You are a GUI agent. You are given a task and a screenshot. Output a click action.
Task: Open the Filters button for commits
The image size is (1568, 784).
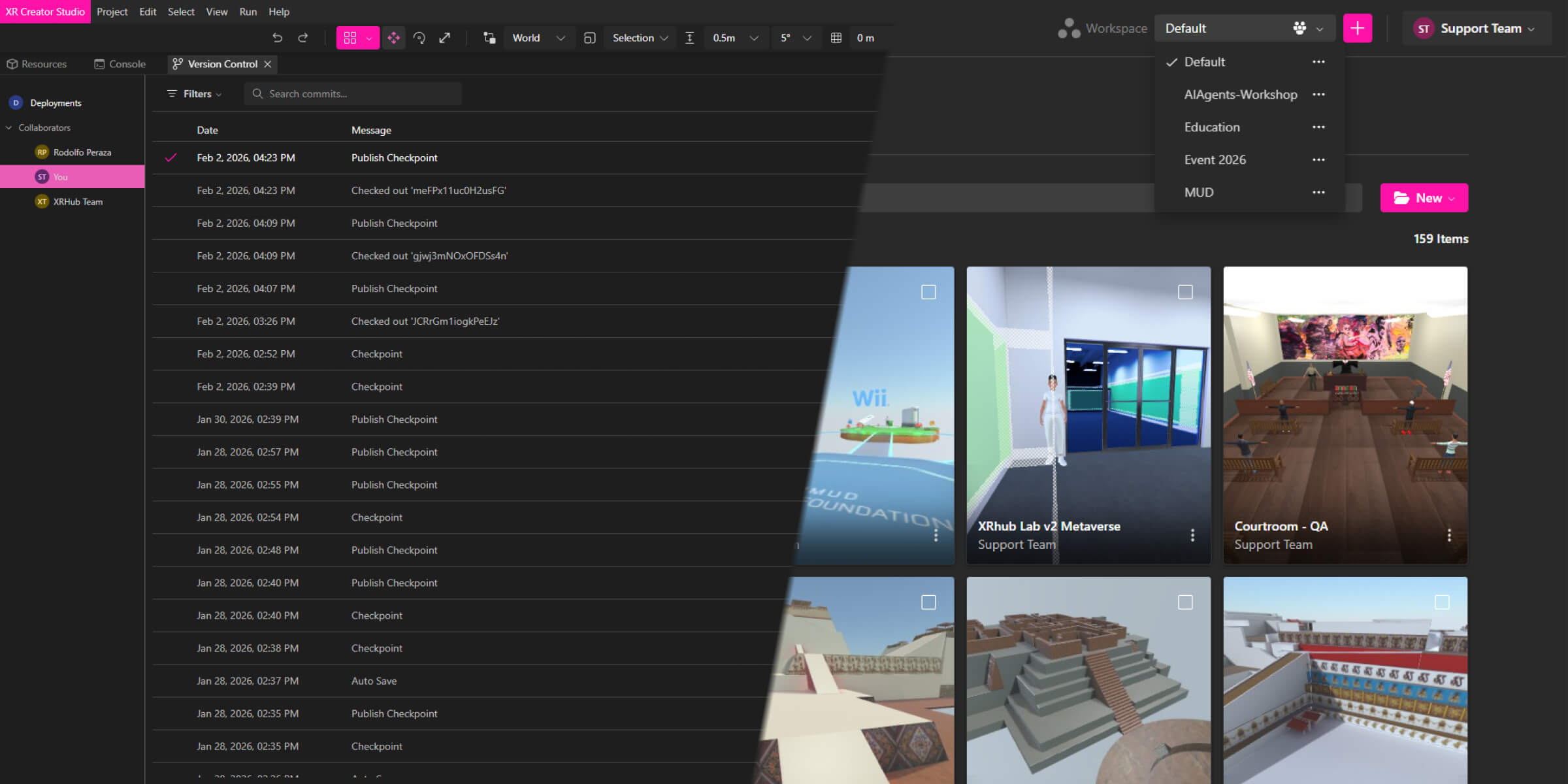click(195, 94)
